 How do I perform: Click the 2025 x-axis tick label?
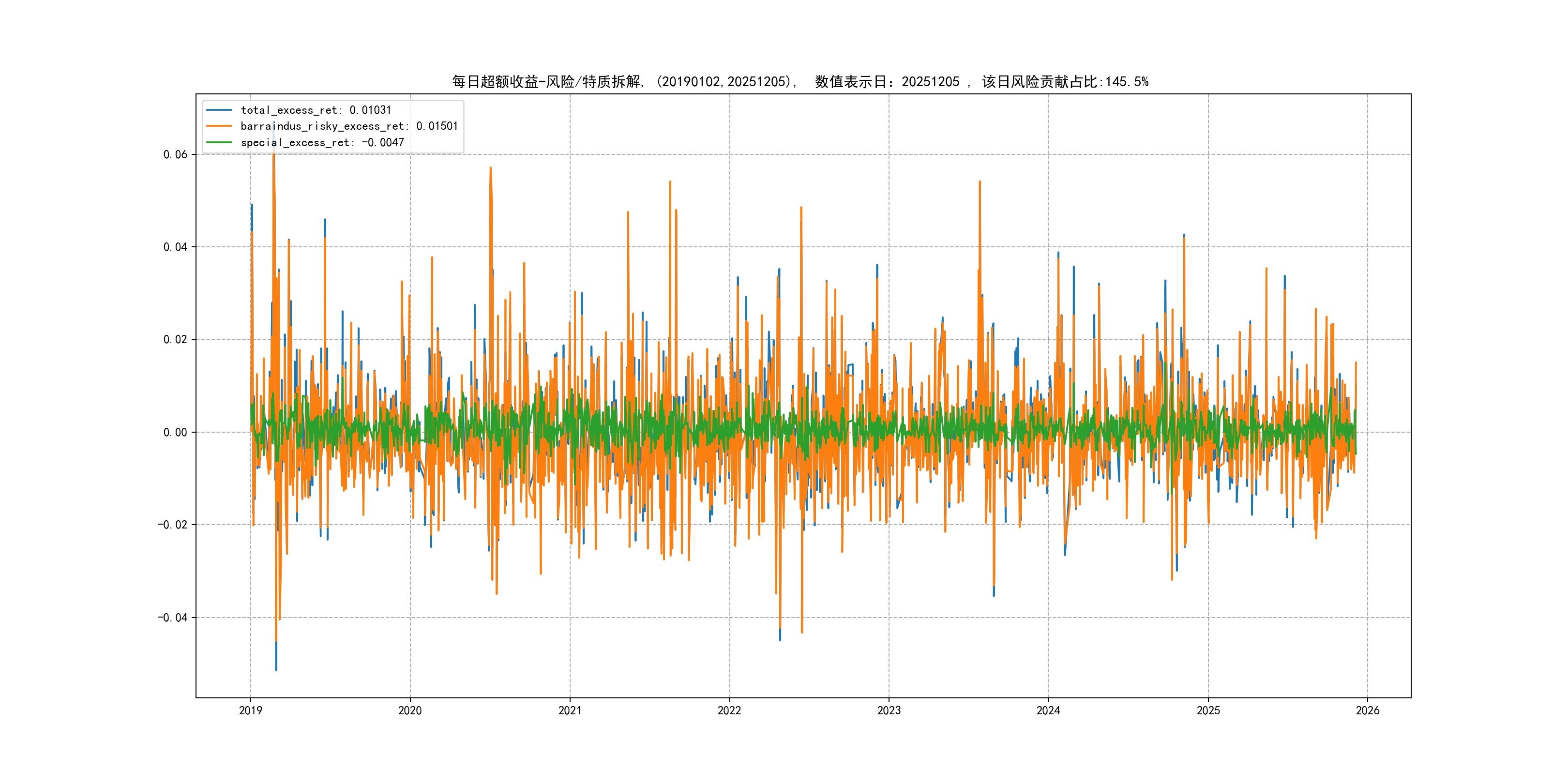1208,710
